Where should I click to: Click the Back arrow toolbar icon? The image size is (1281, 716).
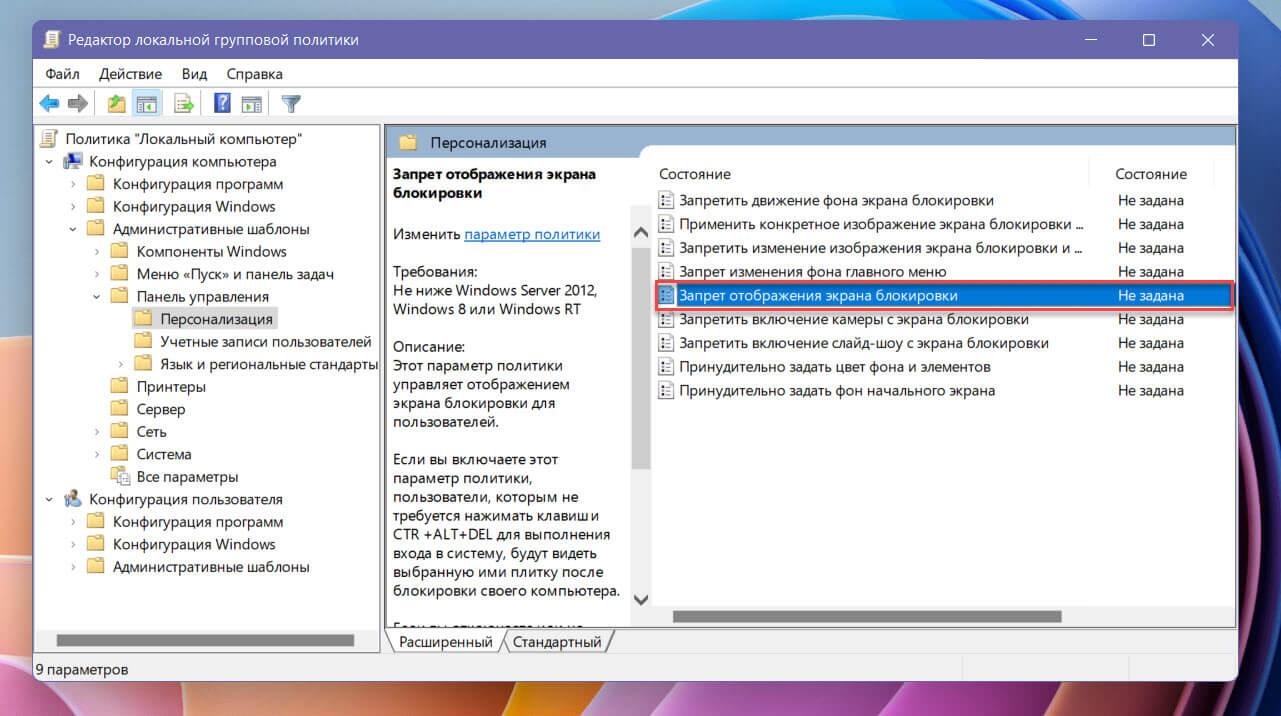tap(49, 103)
